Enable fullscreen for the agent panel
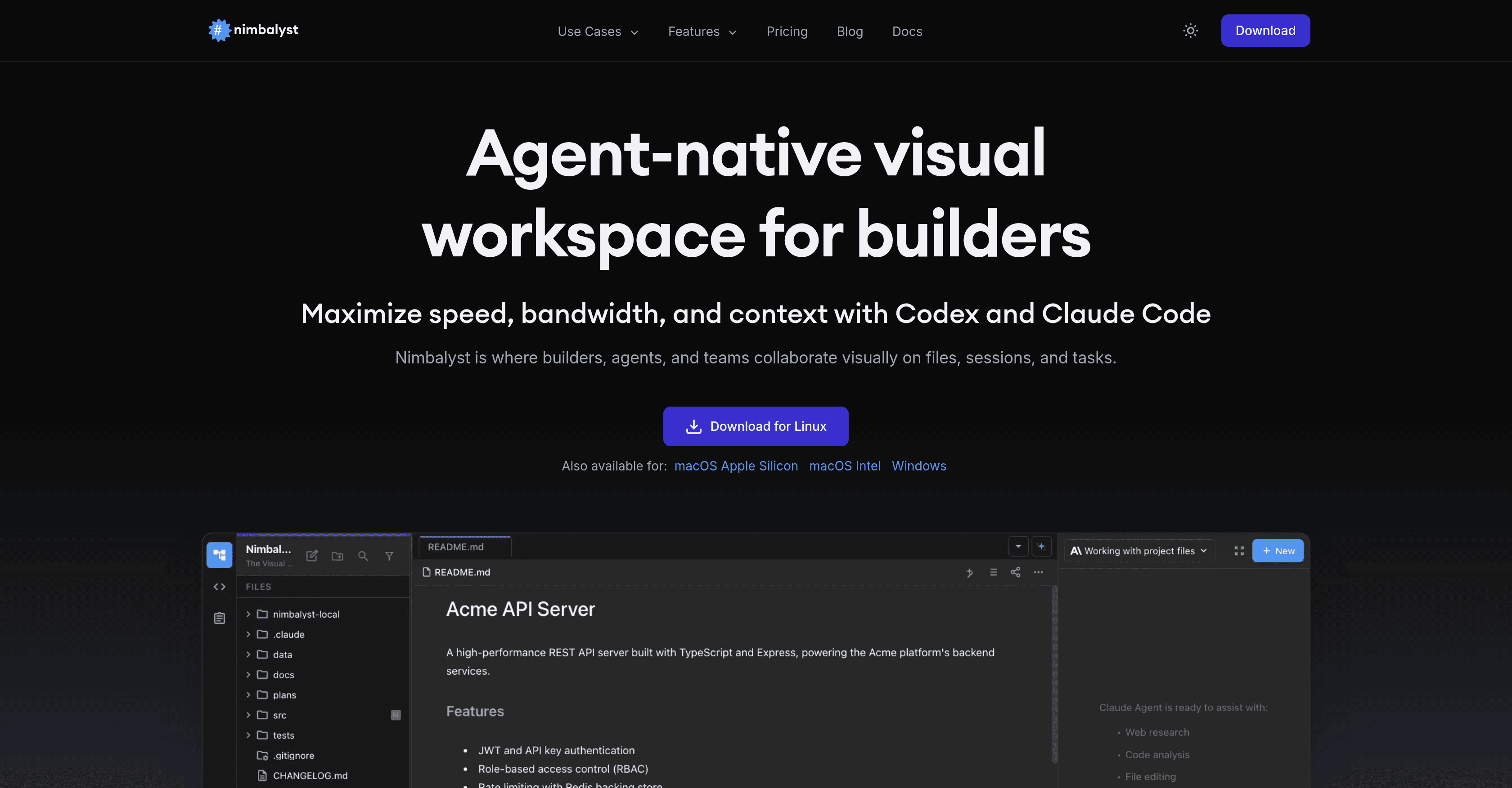The width and height of the screenshot is (1512, 788). [1239, 551]
